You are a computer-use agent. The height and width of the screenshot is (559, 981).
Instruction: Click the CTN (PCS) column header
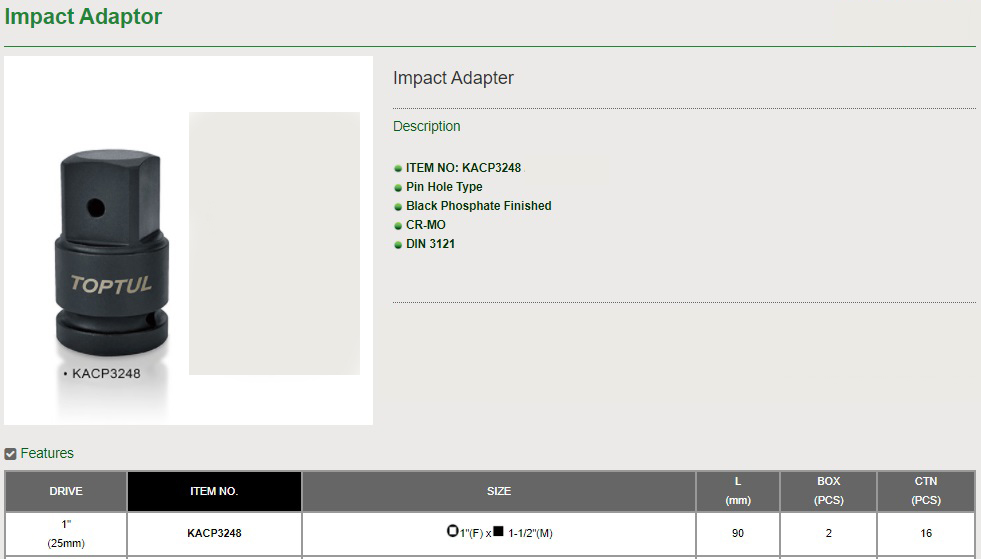point(926,491)
